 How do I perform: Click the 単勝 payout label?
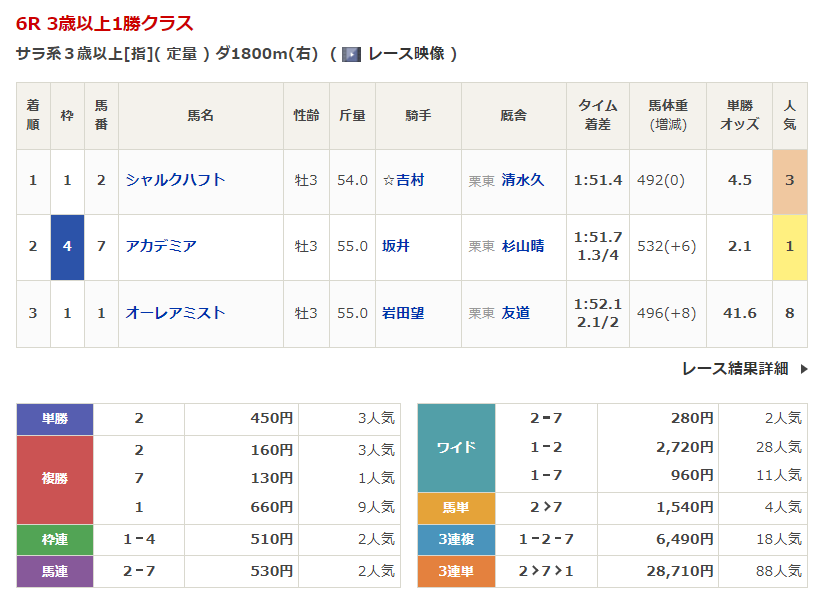pyautogui.click(x=55, y=418)
